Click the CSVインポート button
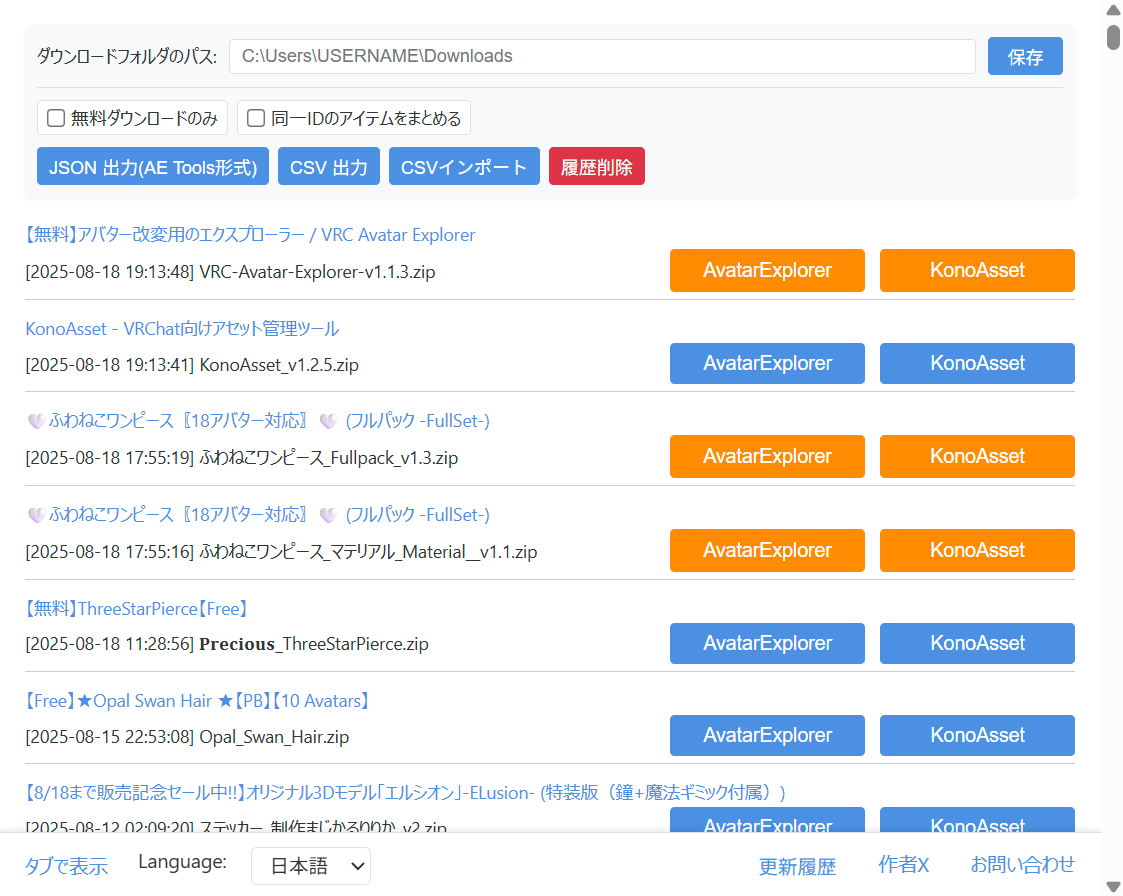This screenshot has height=896, width=1123. 464,166
